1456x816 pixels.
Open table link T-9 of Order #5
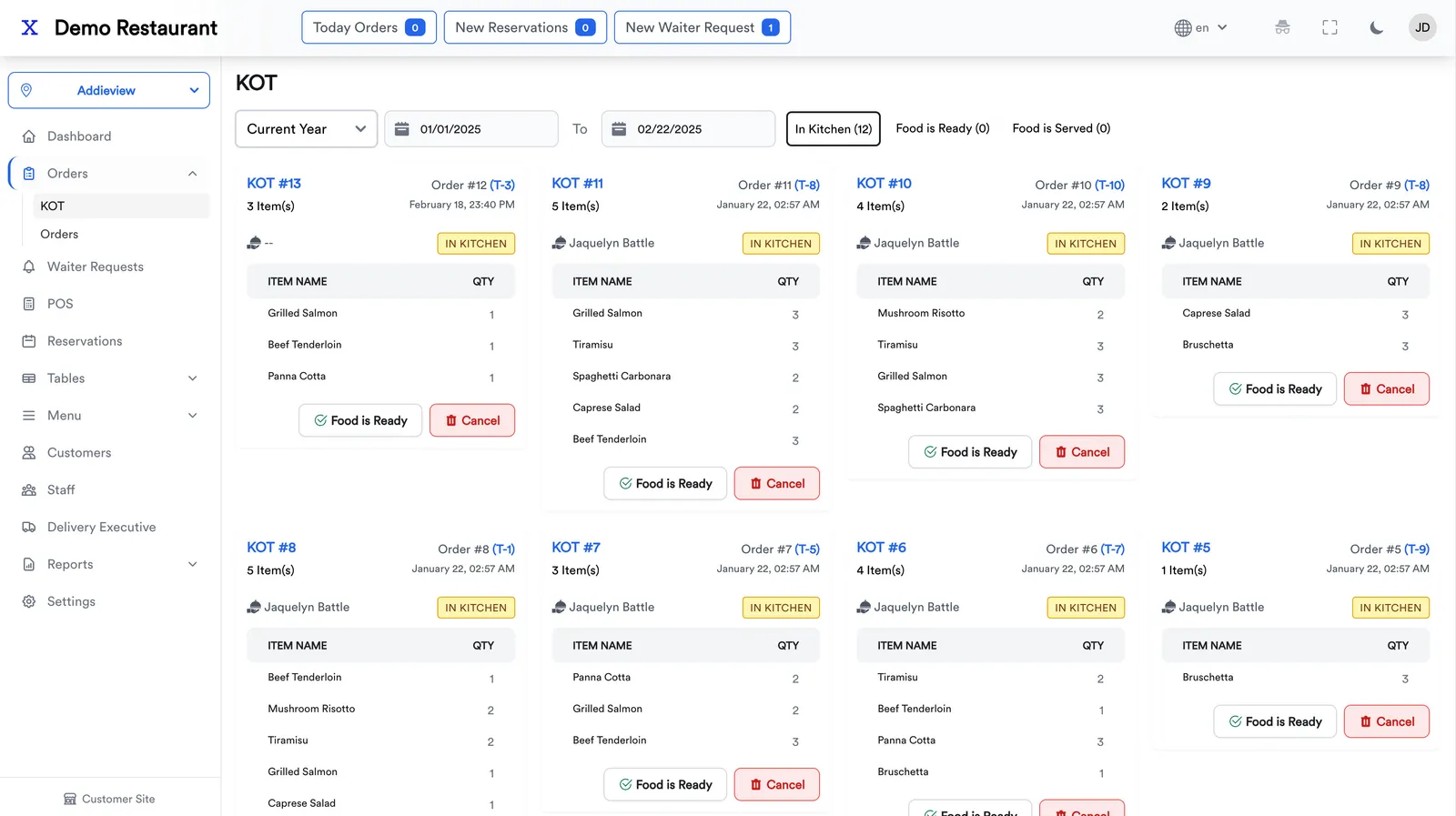[1417, 549]
